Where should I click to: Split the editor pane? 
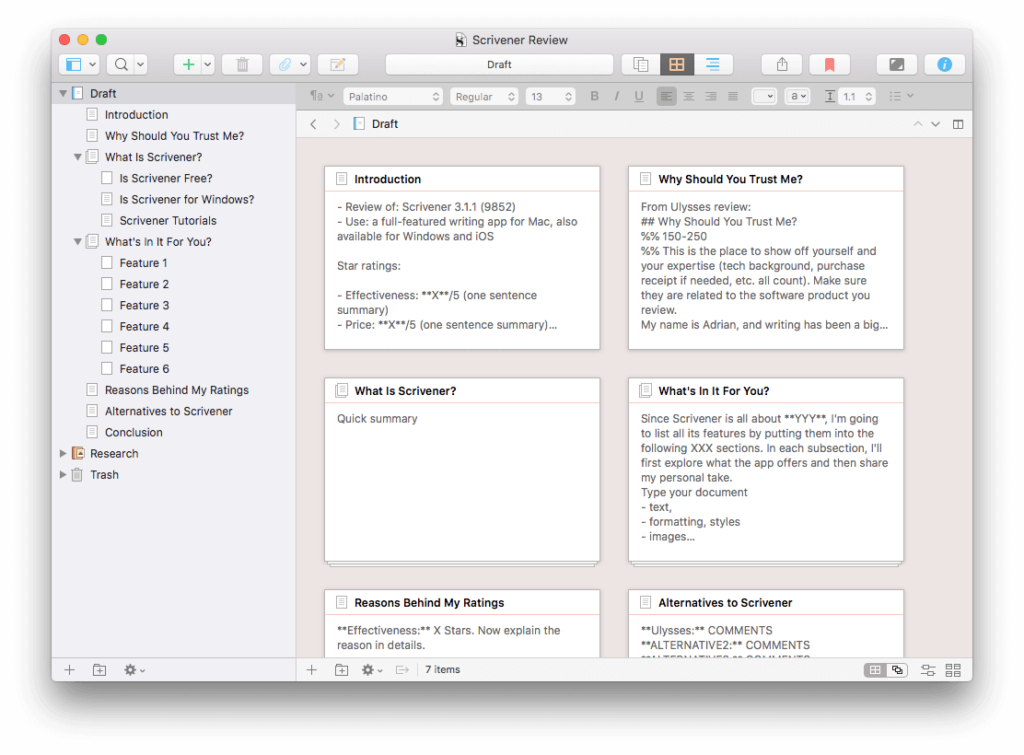click(958, 124)
